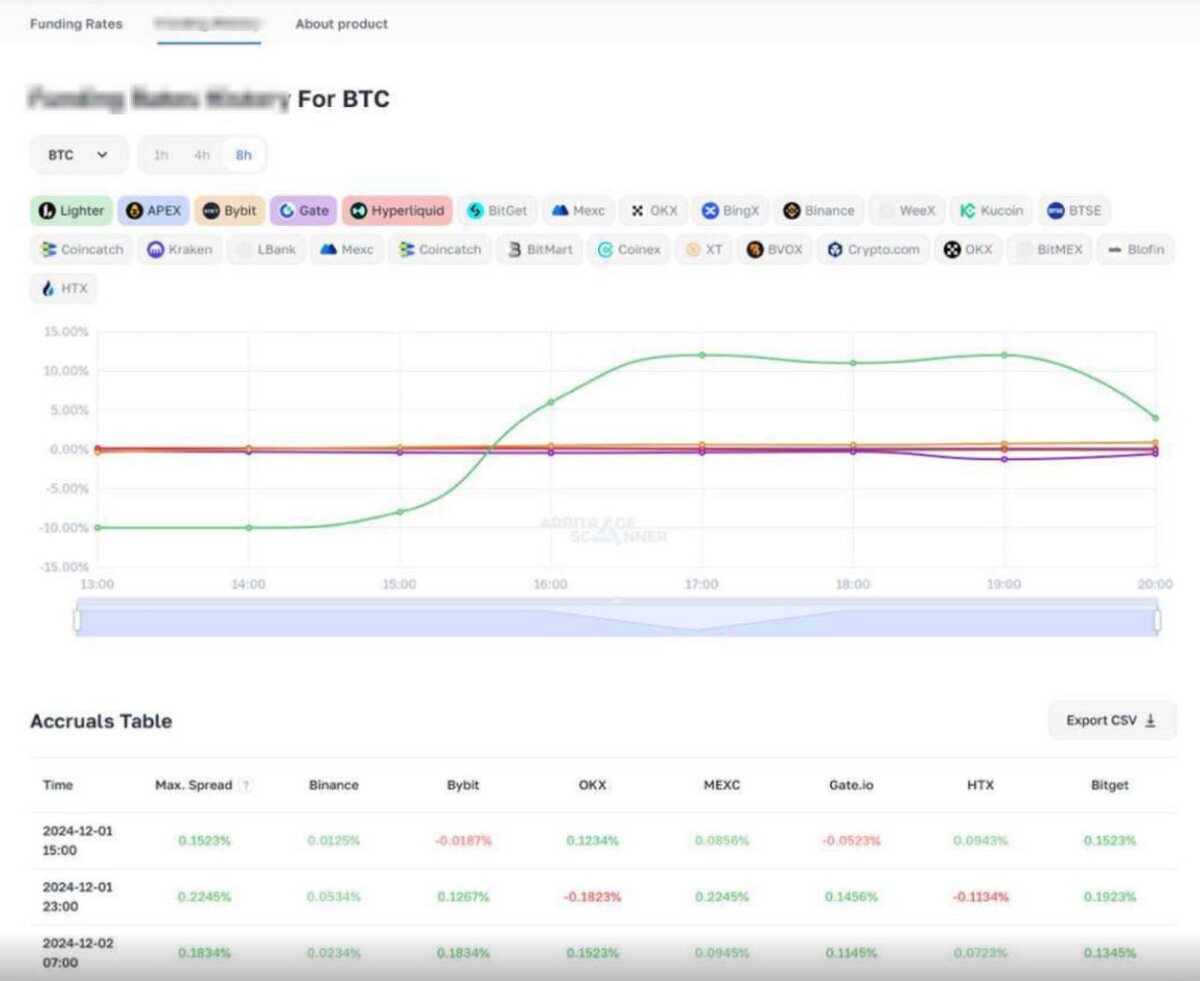This screenshot has width=1200, height=981.
Task: Select the 2024-12-01 23:00 time cell
Action: tap(78, 897)
